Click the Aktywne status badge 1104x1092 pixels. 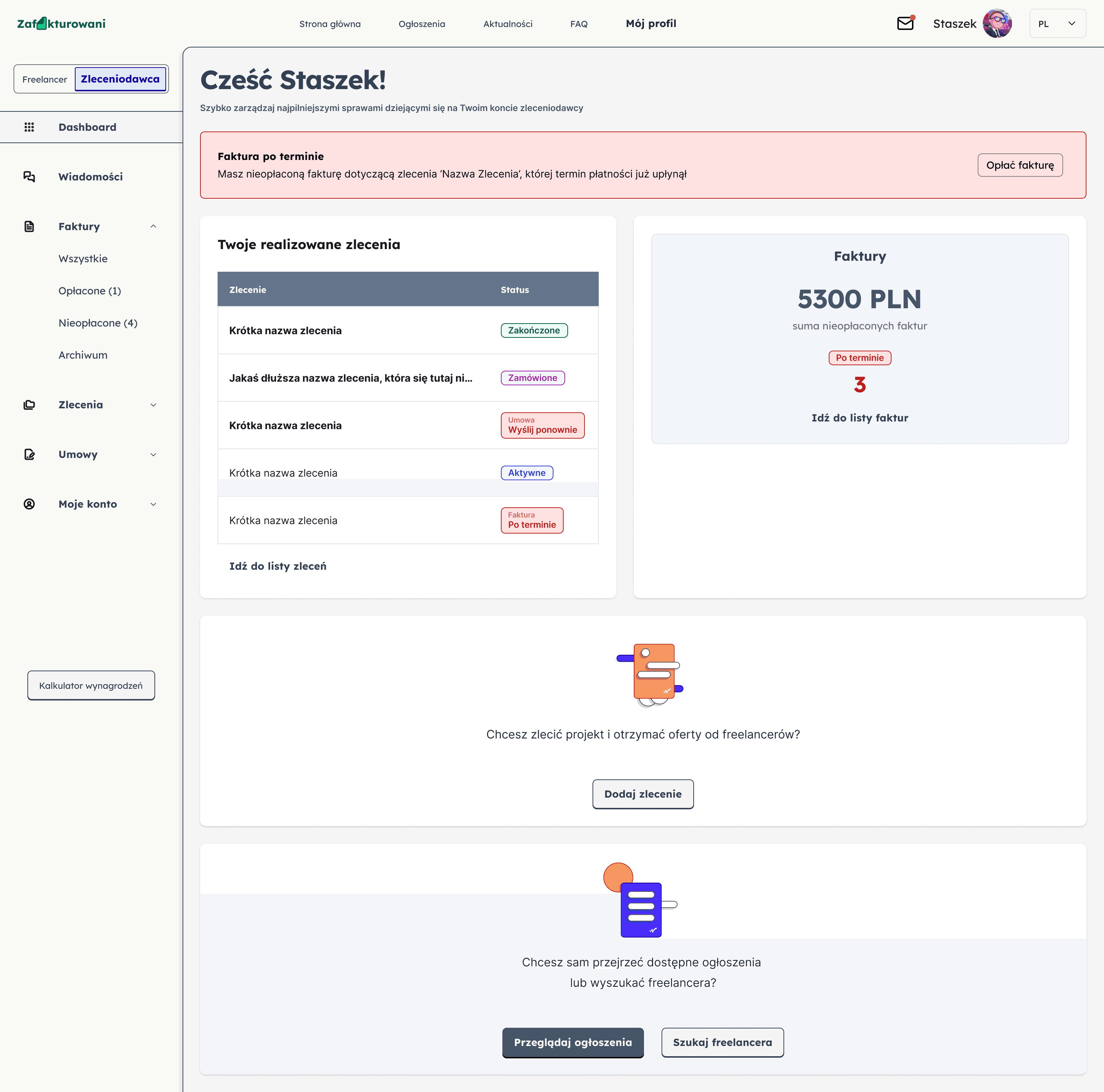coord(527,473)
